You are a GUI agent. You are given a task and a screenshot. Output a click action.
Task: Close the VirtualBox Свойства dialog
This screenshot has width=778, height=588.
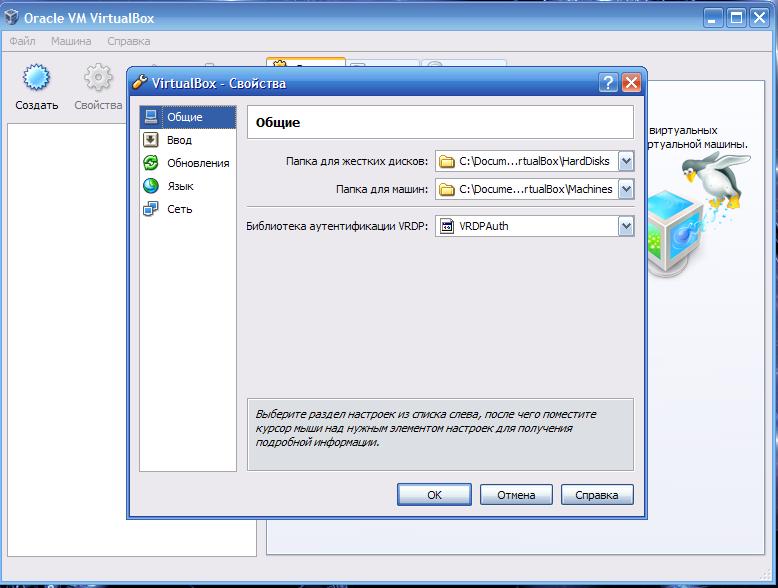(x=631, y=83)
